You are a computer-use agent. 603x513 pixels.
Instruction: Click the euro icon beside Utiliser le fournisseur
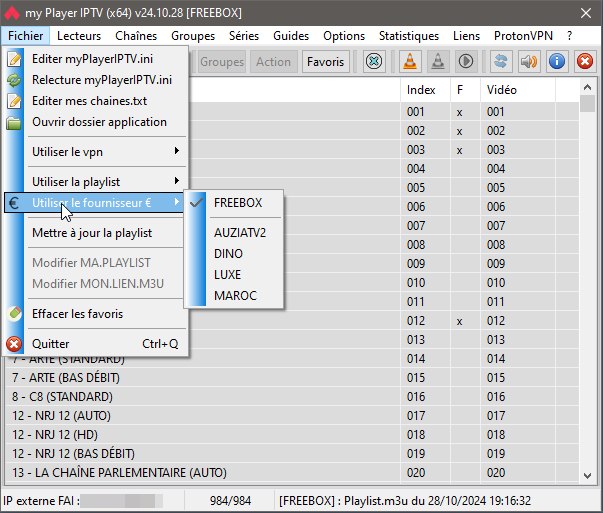[14, 203]
